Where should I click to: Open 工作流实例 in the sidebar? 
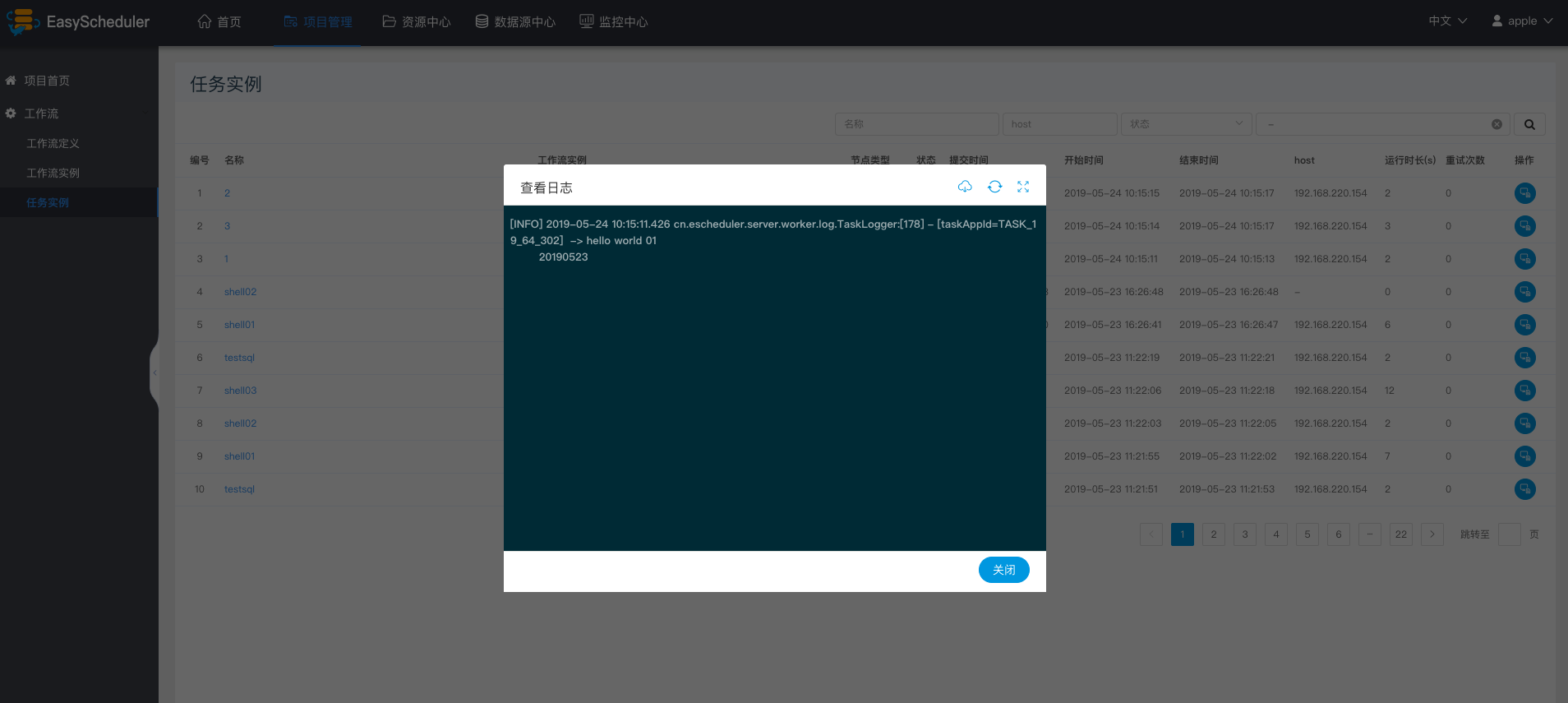coord(53,173)
